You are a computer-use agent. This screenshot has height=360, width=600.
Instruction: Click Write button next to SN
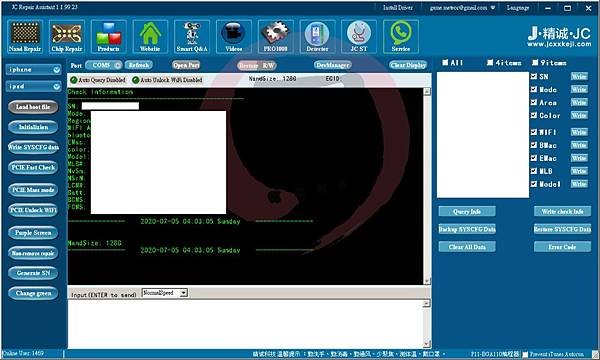tap(579, 77)
